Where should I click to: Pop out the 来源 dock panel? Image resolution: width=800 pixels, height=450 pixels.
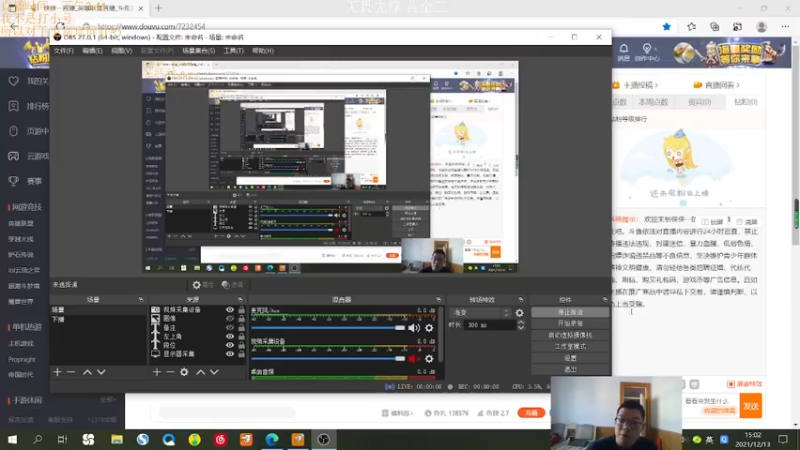coord(240,299)
